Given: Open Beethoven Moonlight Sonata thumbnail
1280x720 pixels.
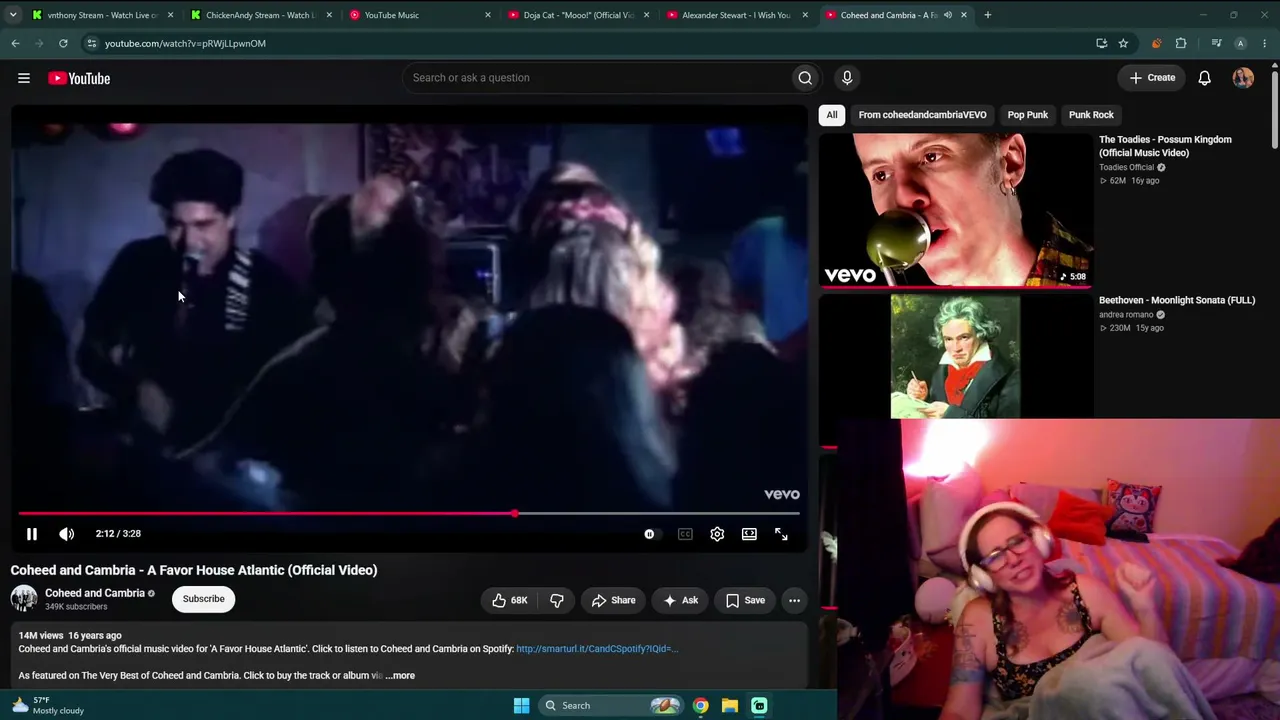Looking at the screenshot, I should coord(956,356).
